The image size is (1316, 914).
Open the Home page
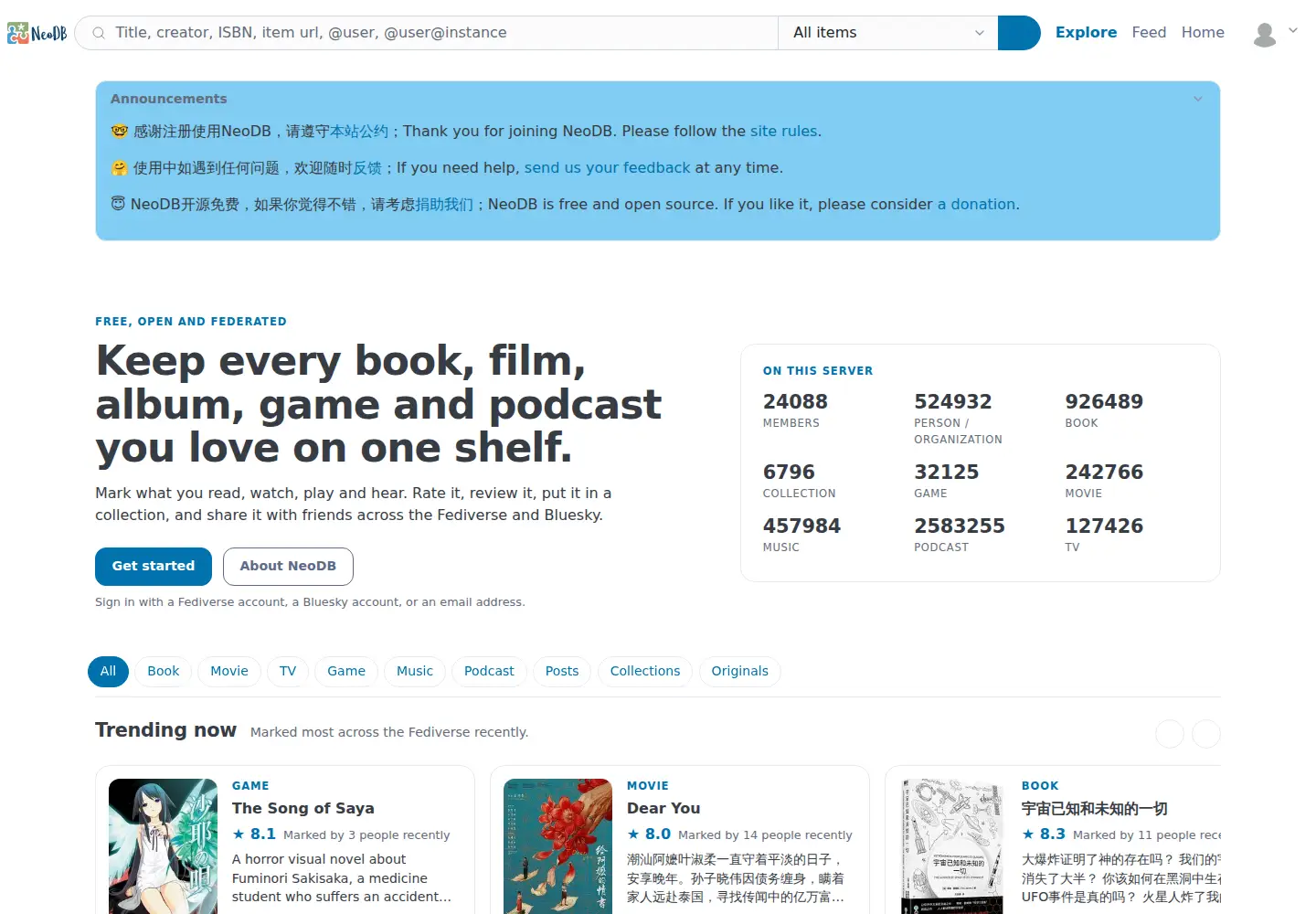1203,32
